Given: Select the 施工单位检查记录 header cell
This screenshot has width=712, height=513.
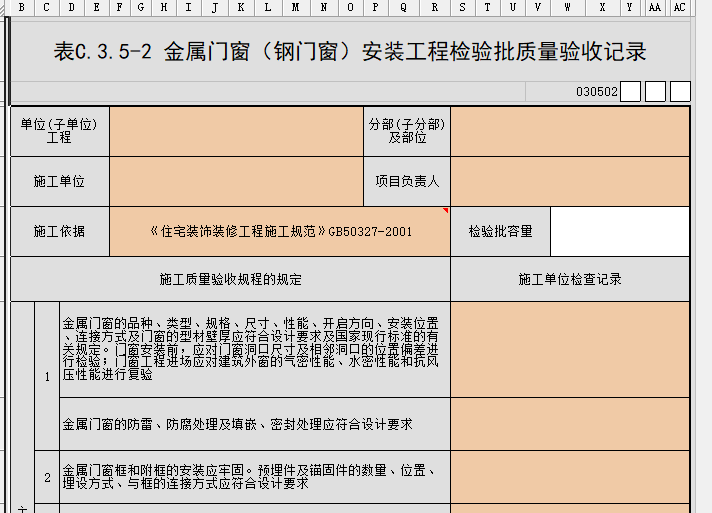Looking at the screenshot, I should 569,279.
